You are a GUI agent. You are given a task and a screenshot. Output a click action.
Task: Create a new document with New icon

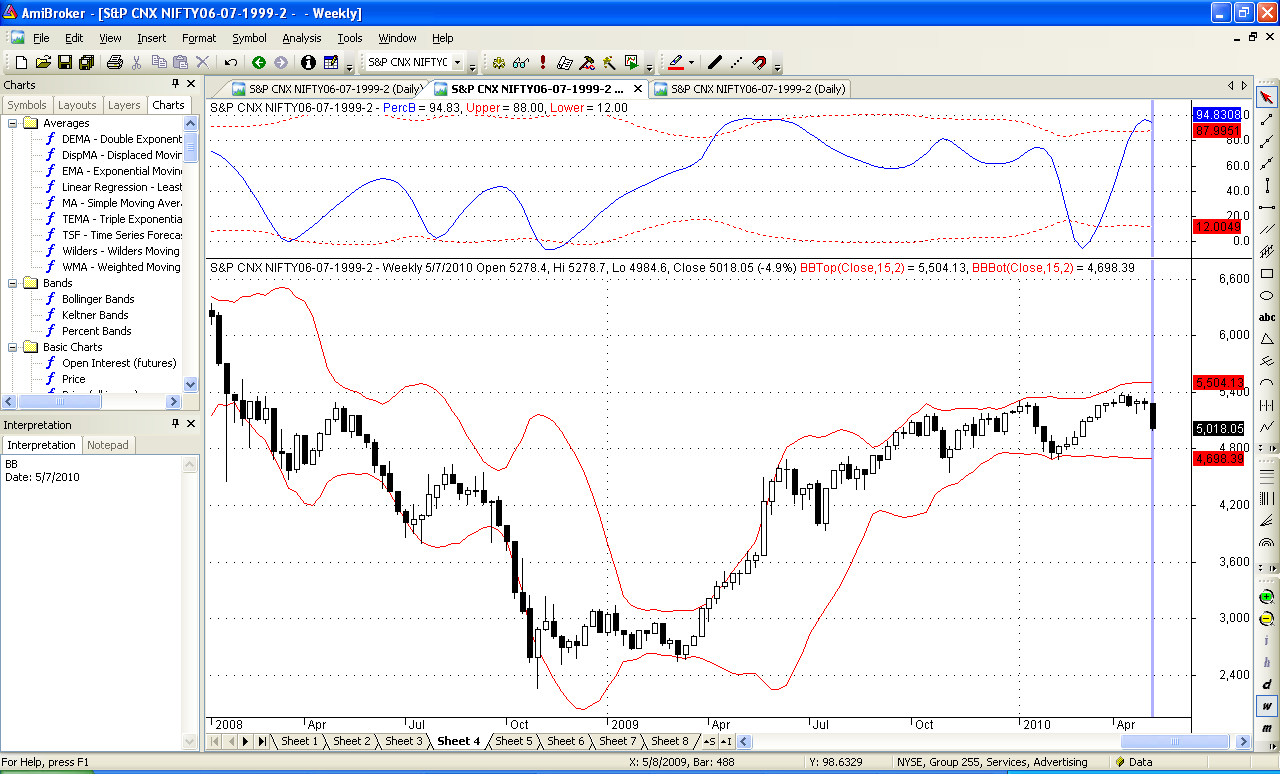(x=21, y=62)
